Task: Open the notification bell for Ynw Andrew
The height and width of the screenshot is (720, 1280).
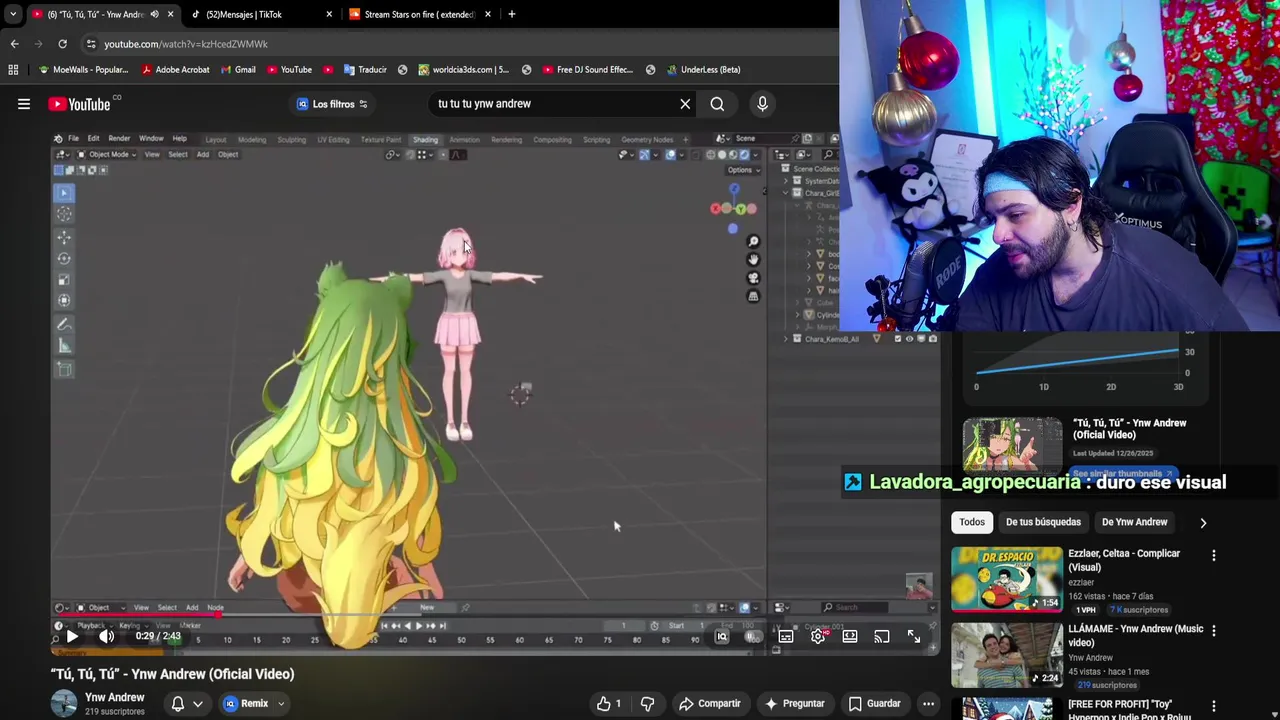Action: click(x=178, y=703)
